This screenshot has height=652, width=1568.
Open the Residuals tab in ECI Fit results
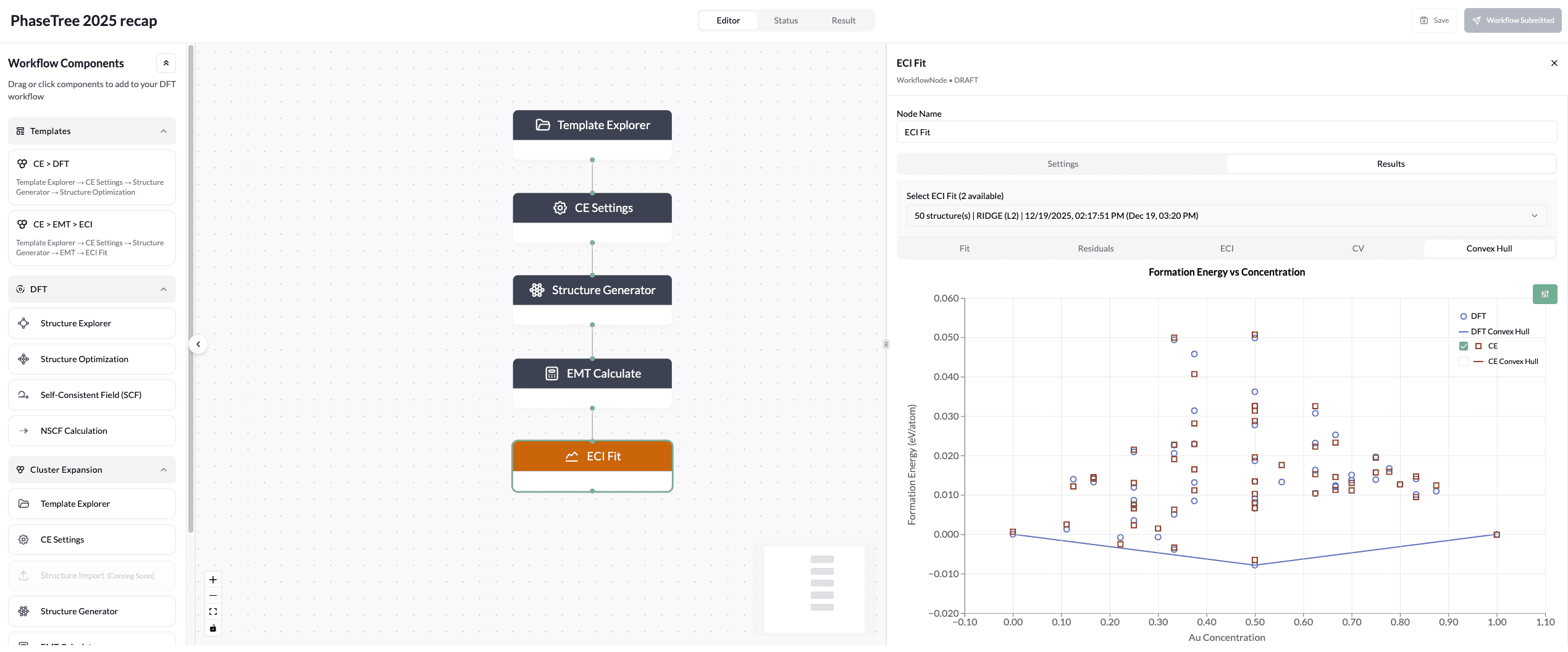coord(1096,248)
